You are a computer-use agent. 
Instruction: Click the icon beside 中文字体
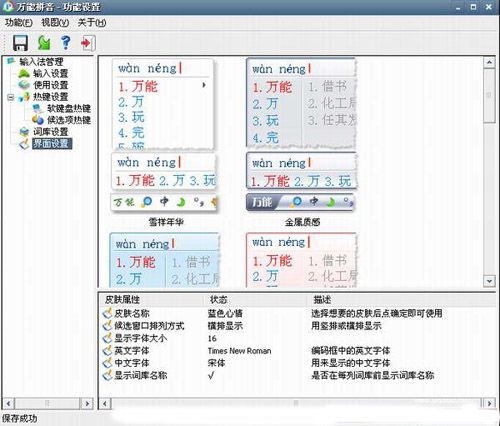point(107,363)
